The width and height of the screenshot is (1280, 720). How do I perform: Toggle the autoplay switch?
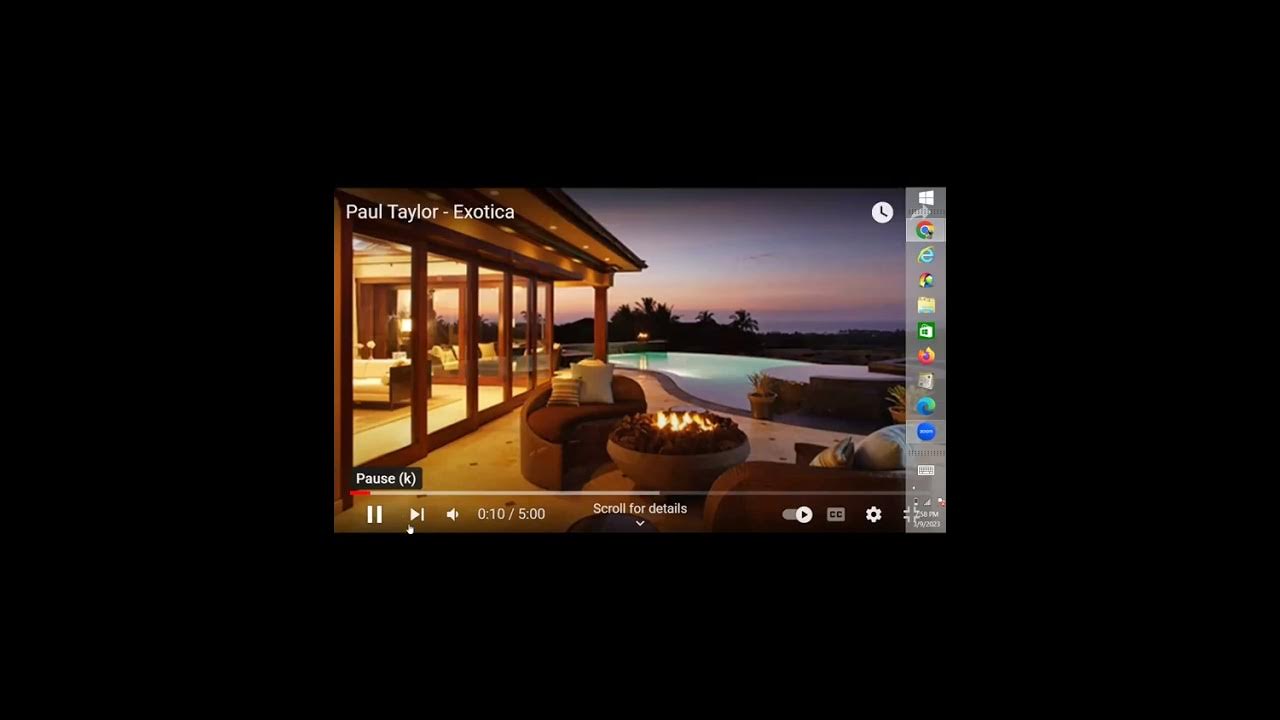tap(797, 514)
